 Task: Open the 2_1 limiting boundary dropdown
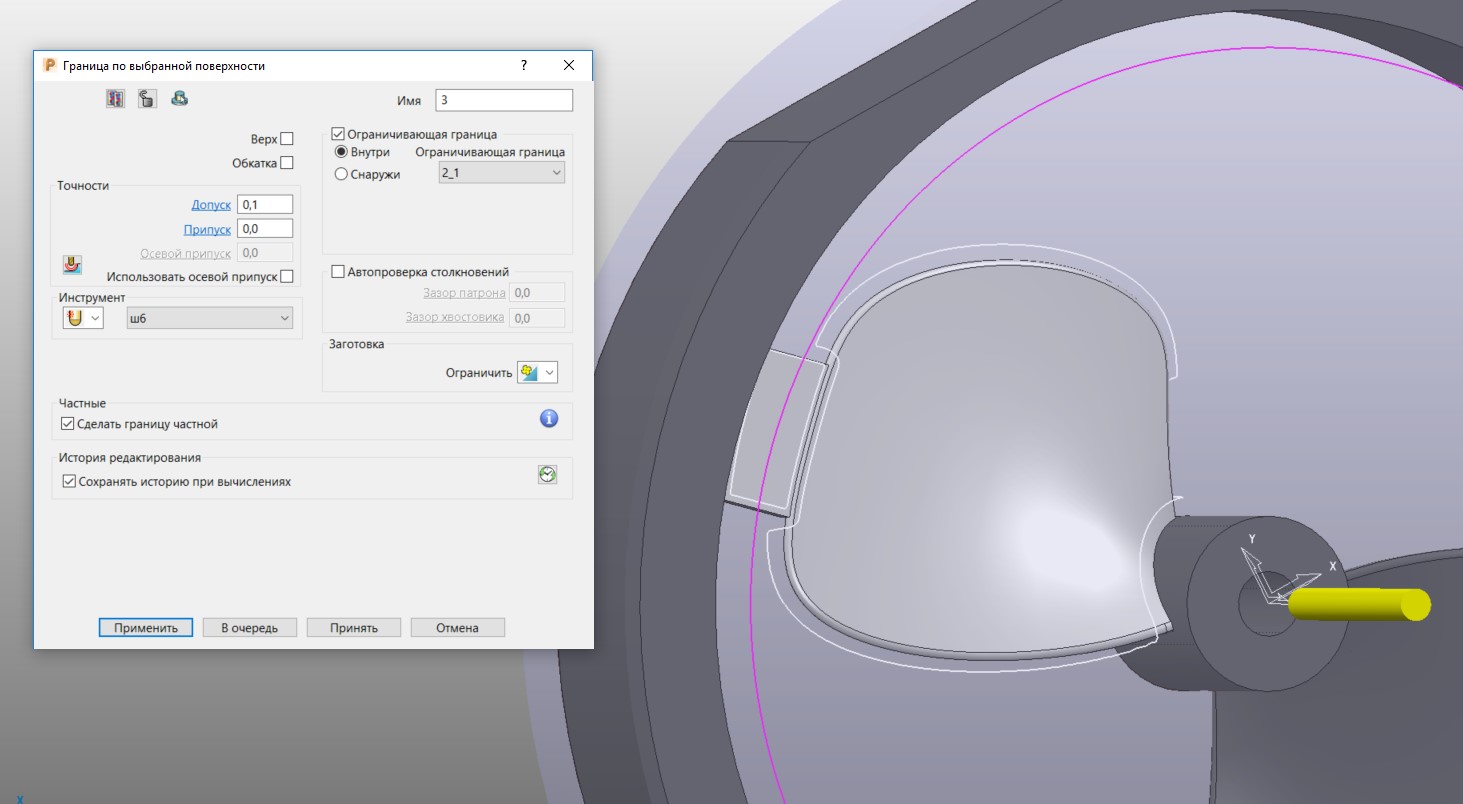tap(502, 173)
